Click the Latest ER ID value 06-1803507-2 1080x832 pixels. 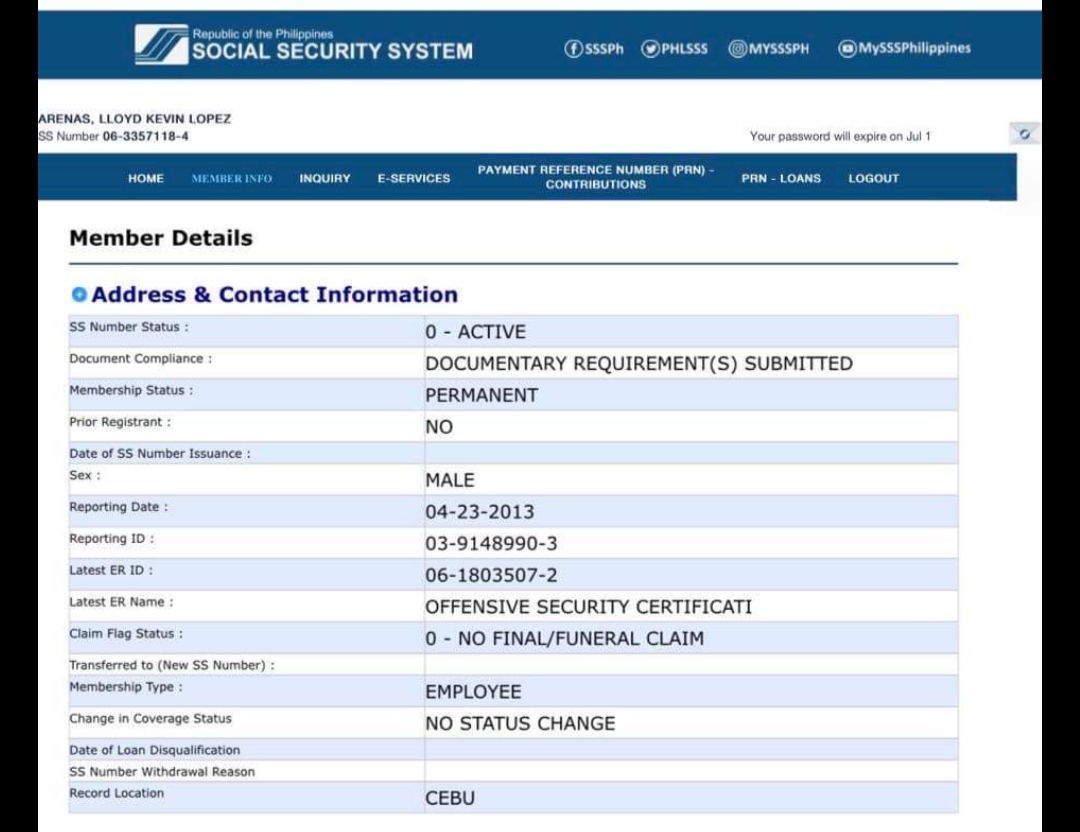[x=491, y=575]
